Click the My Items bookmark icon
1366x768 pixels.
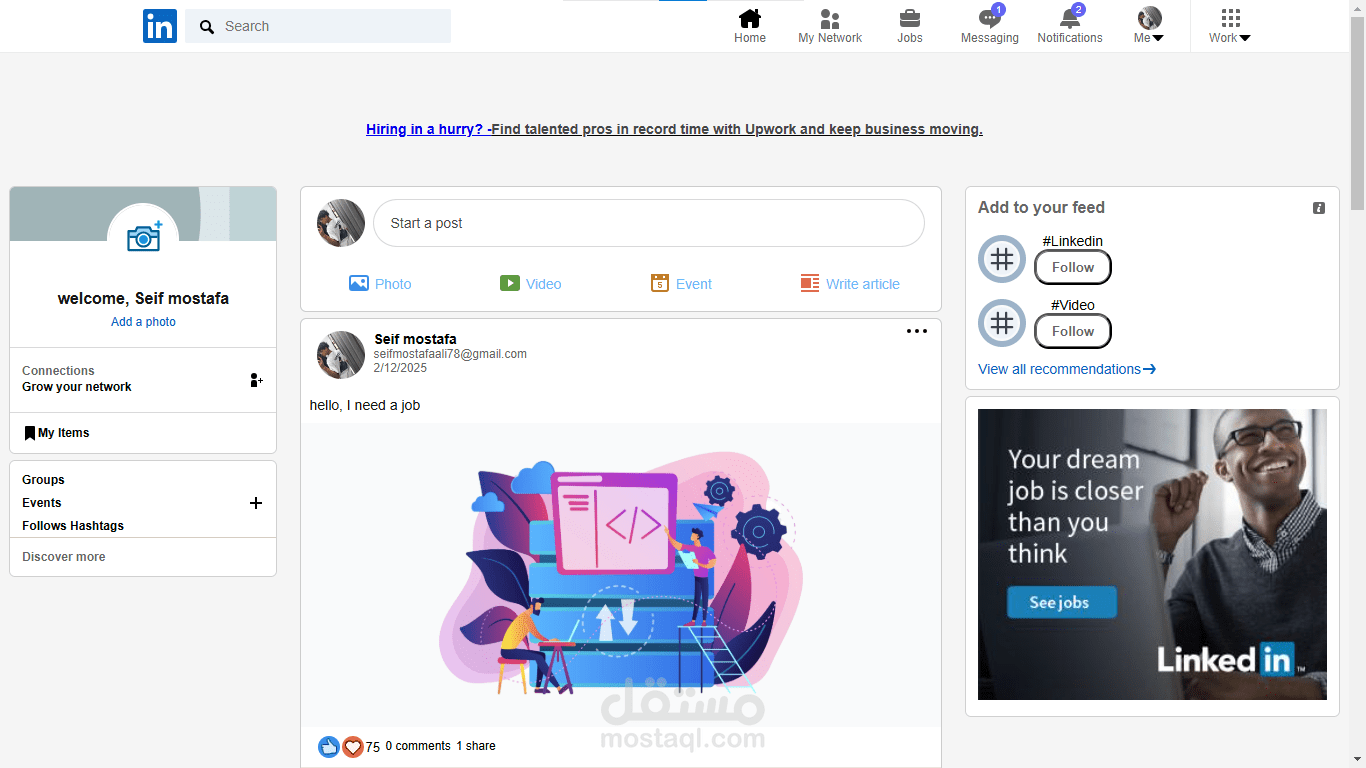pyautogui.click(x=30, y=433)
